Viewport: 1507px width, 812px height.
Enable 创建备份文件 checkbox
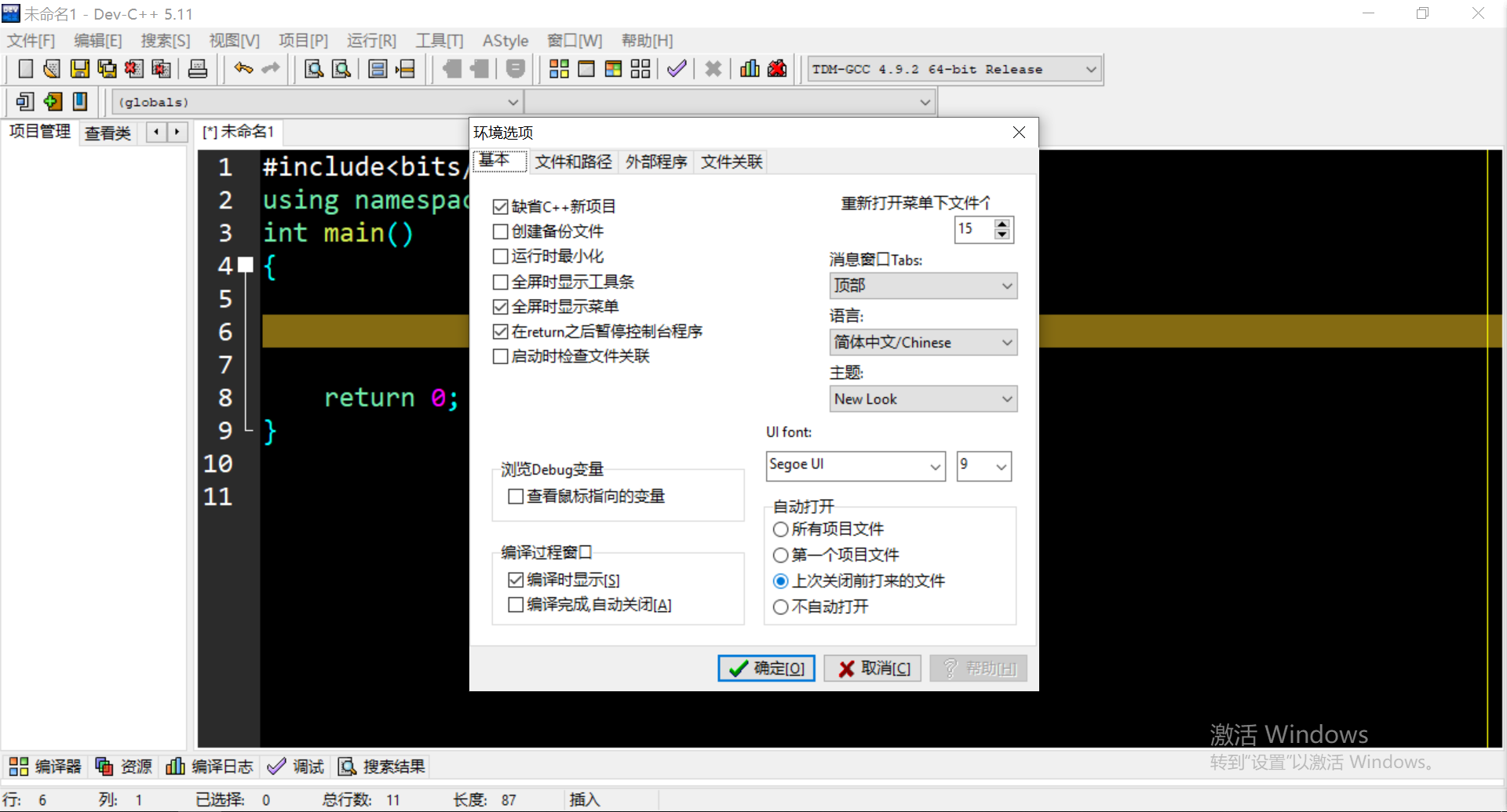(x=500, y=231)
